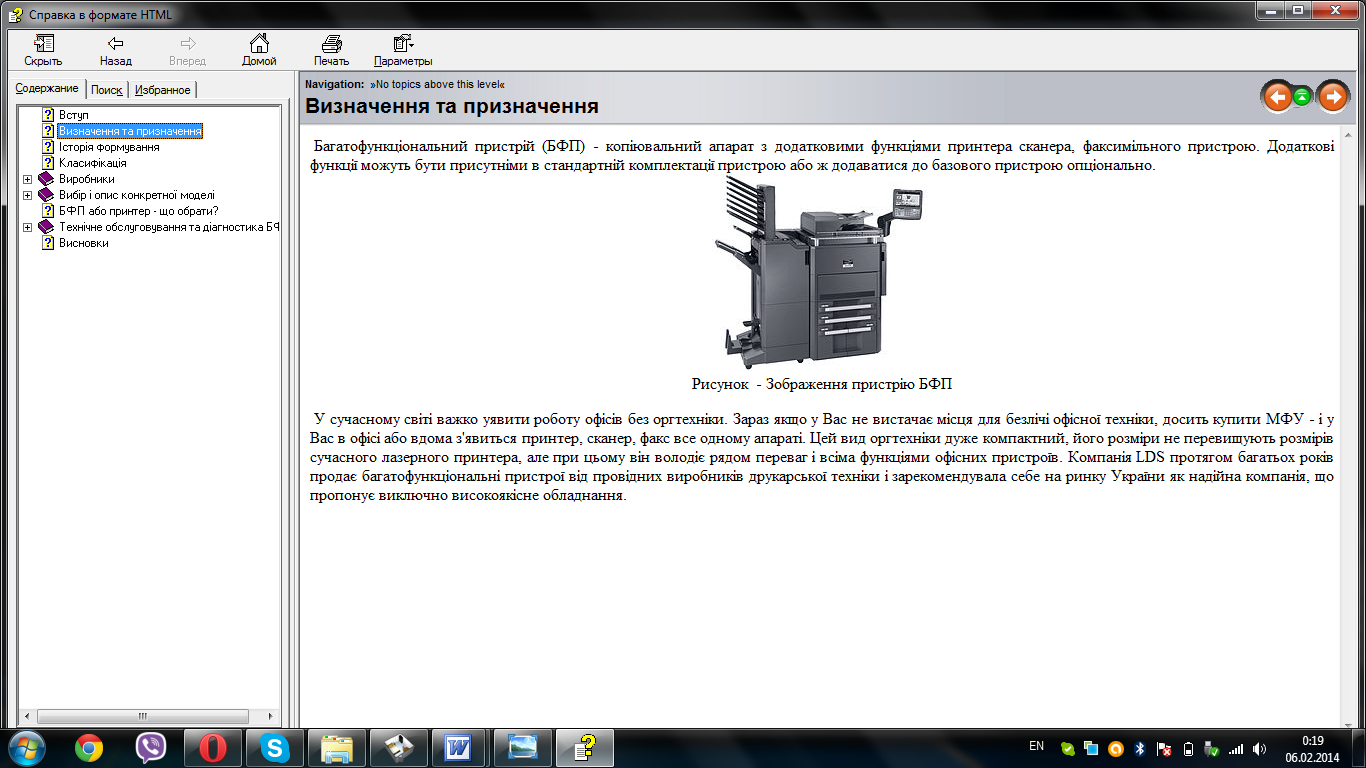Click the purple book icon beside Виробники

46,179
